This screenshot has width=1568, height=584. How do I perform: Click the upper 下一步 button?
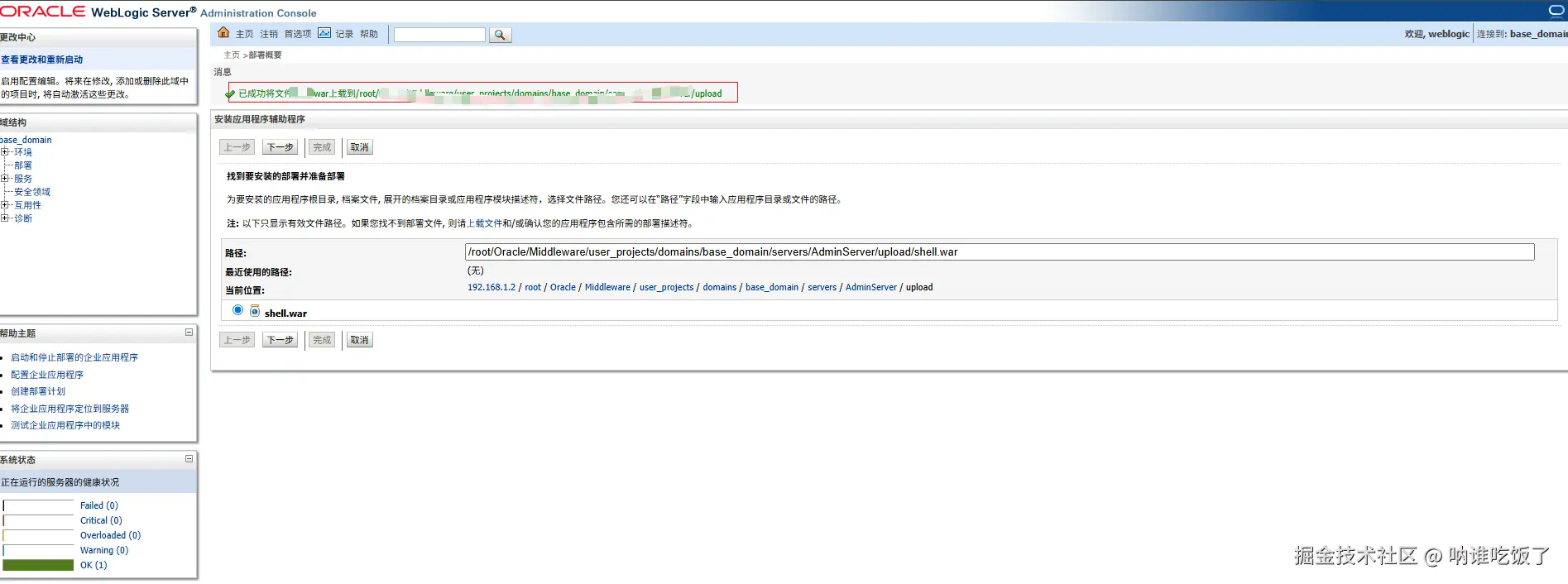[280, 147]
